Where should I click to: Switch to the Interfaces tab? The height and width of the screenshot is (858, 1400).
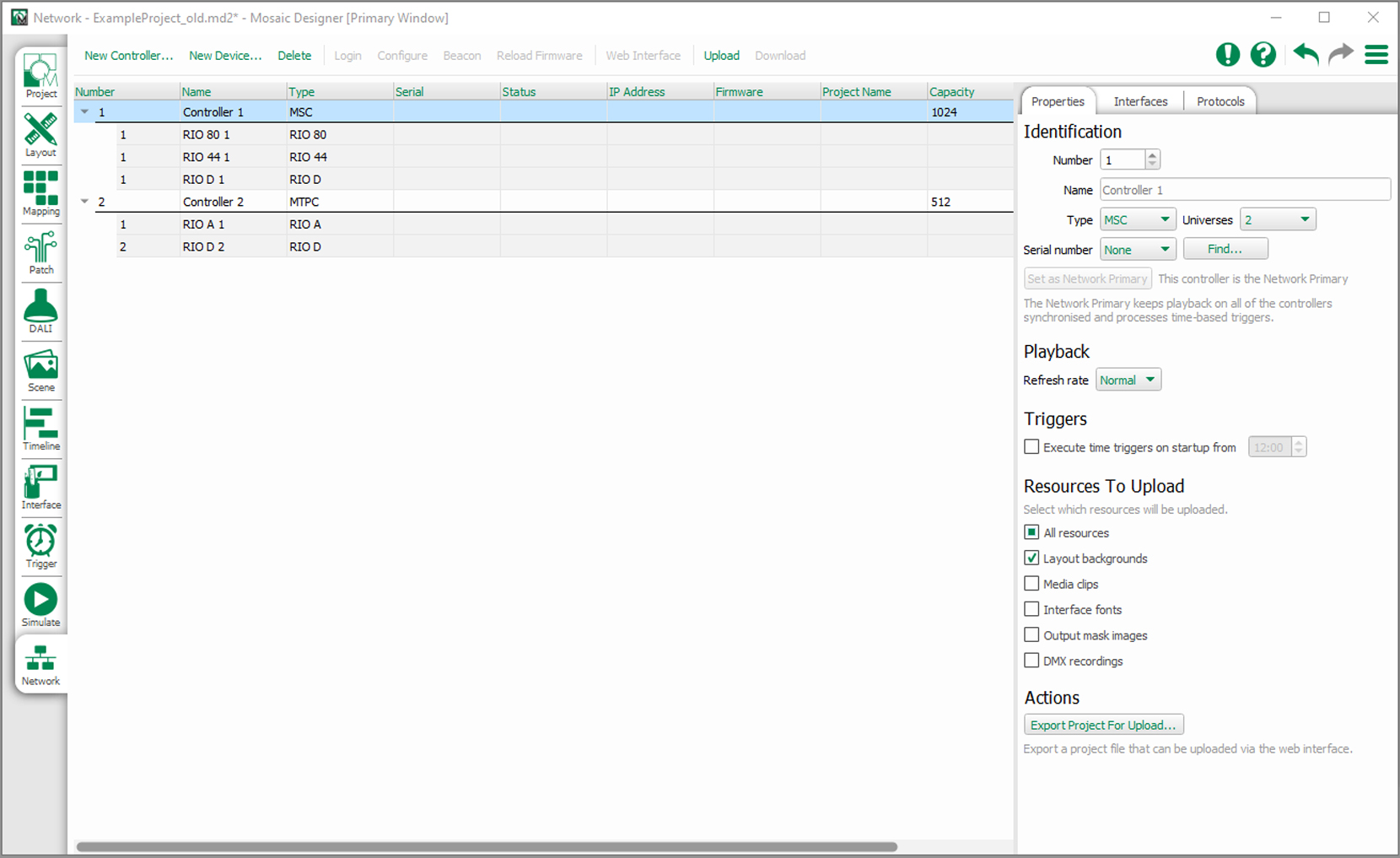[x=1140, y=101]
